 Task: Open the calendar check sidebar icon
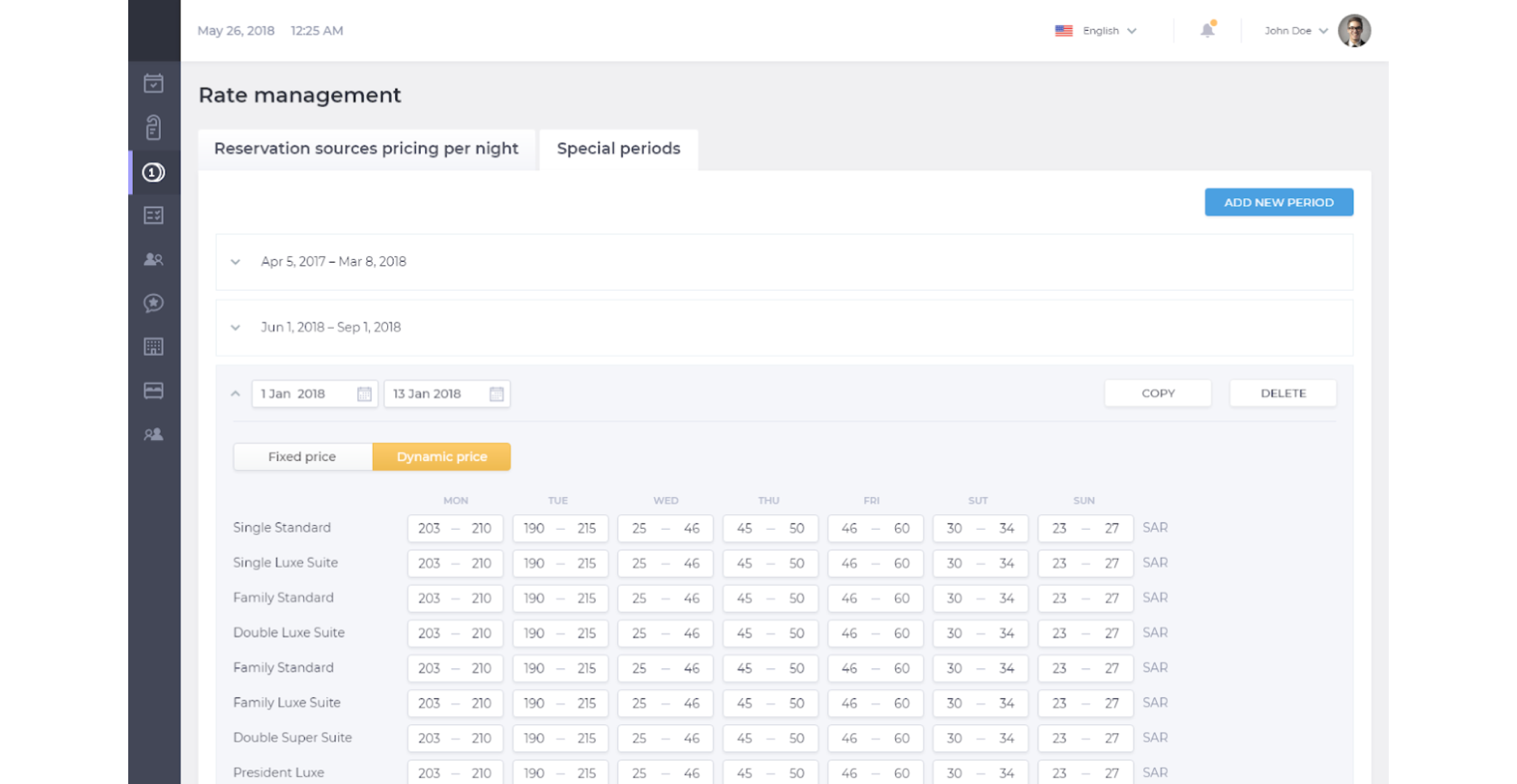pos(154,83)
